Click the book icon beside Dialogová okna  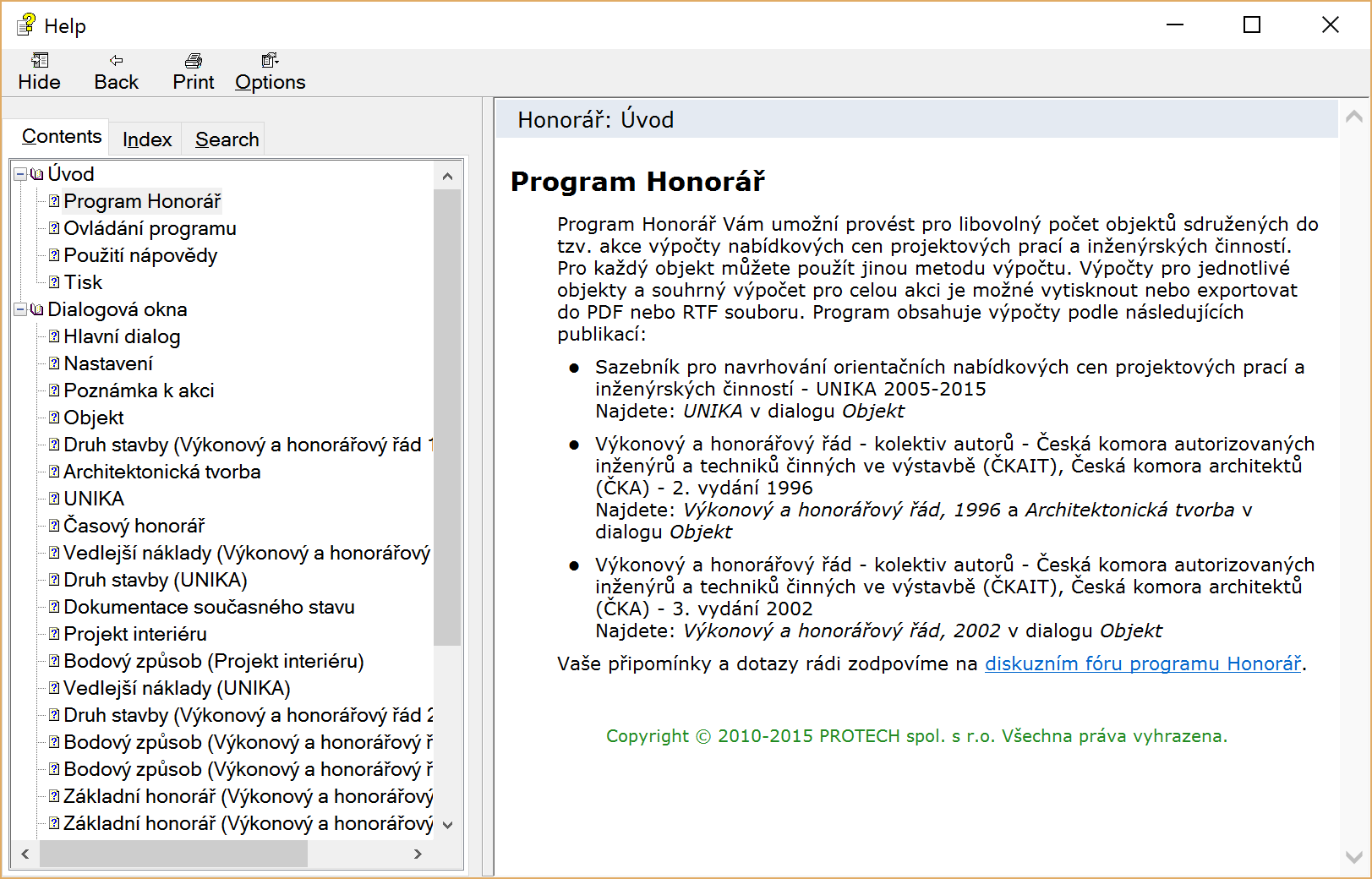(x=37, y=309)
